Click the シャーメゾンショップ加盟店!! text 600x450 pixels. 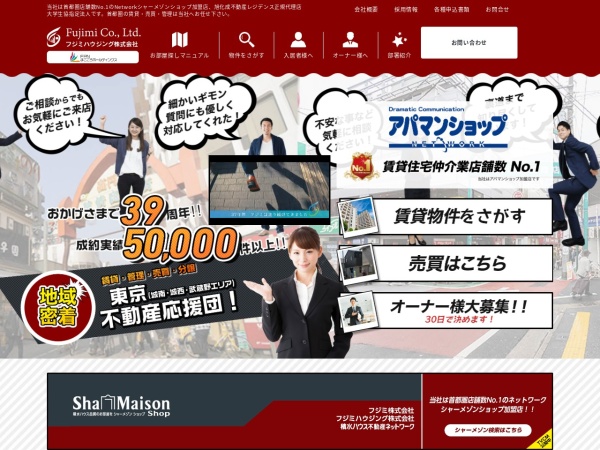tap(487, 410)
